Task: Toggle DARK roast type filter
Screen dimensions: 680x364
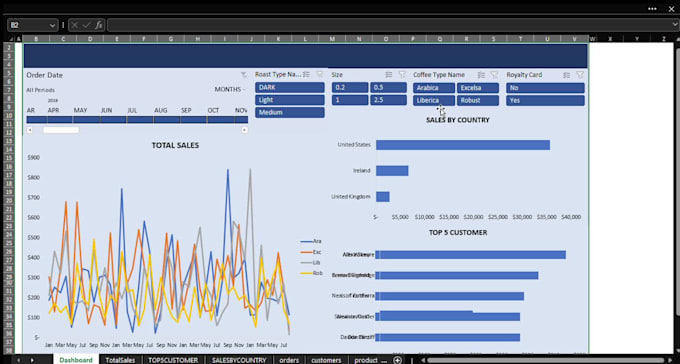Action: pyautogui.click(x=290, y=88)
